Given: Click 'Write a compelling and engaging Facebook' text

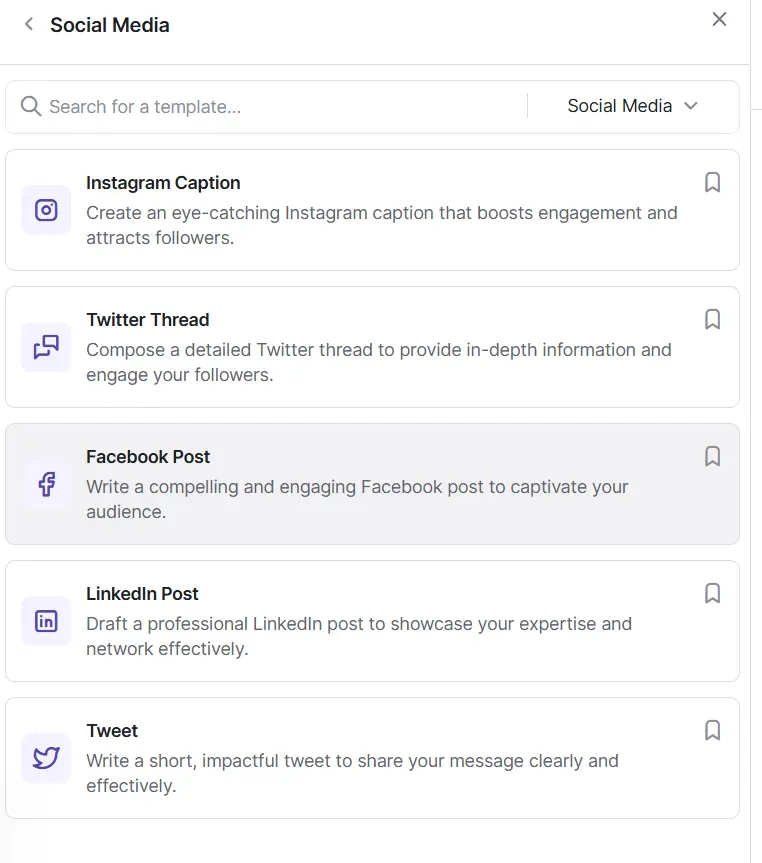Looking at the screenshot, I should [x=357, y=499].
